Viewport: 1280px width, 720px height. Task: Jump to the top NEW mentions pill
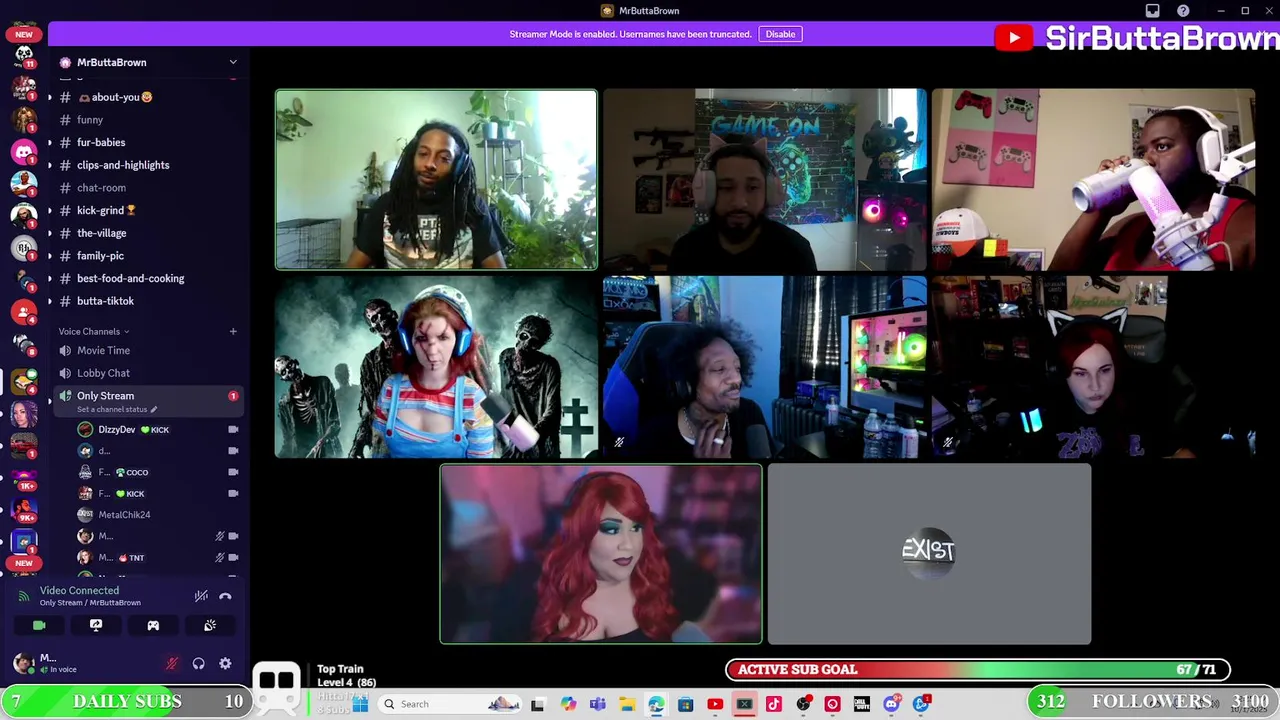pyautogui.click(x=24, y=34)
